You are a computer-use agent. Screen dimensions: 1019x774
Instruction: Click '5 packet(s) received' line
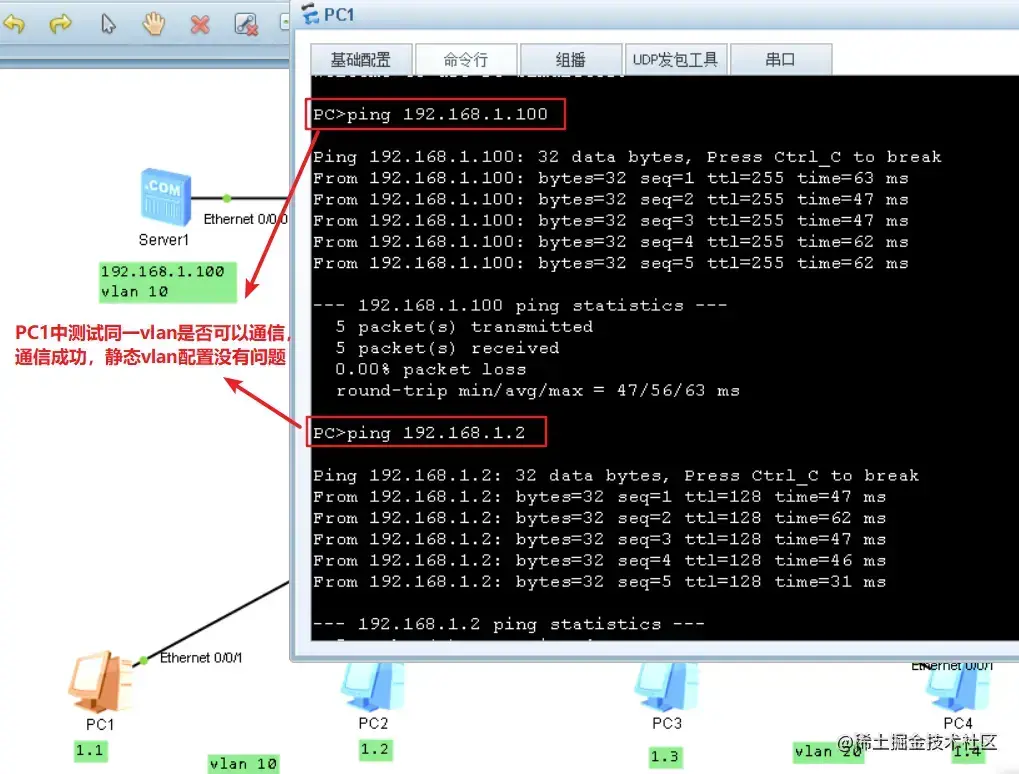447,348
